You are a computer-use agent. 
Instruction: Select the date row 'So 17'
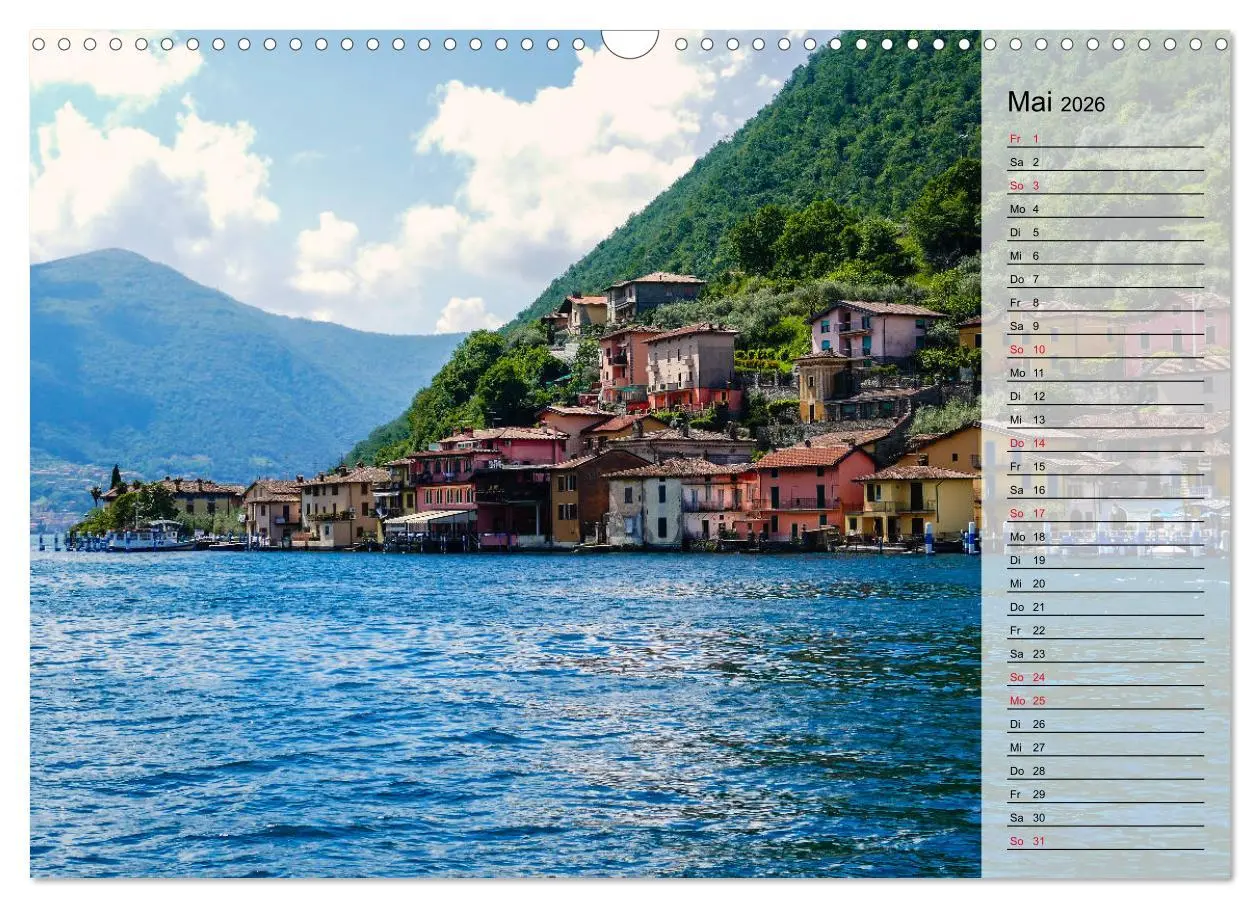pos(1105,513)
